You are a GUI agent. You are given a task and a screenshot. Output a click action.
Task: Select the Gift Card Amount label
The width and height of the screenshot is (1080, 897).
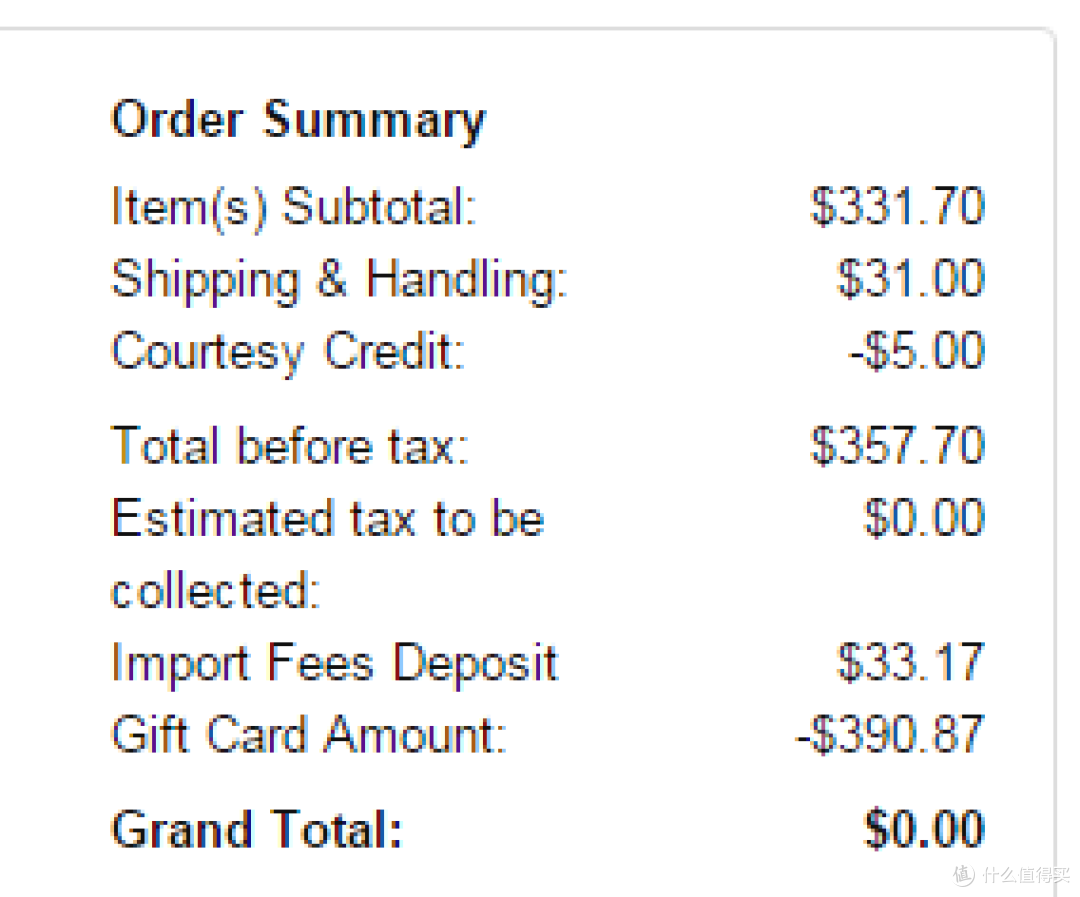[309, 734]
